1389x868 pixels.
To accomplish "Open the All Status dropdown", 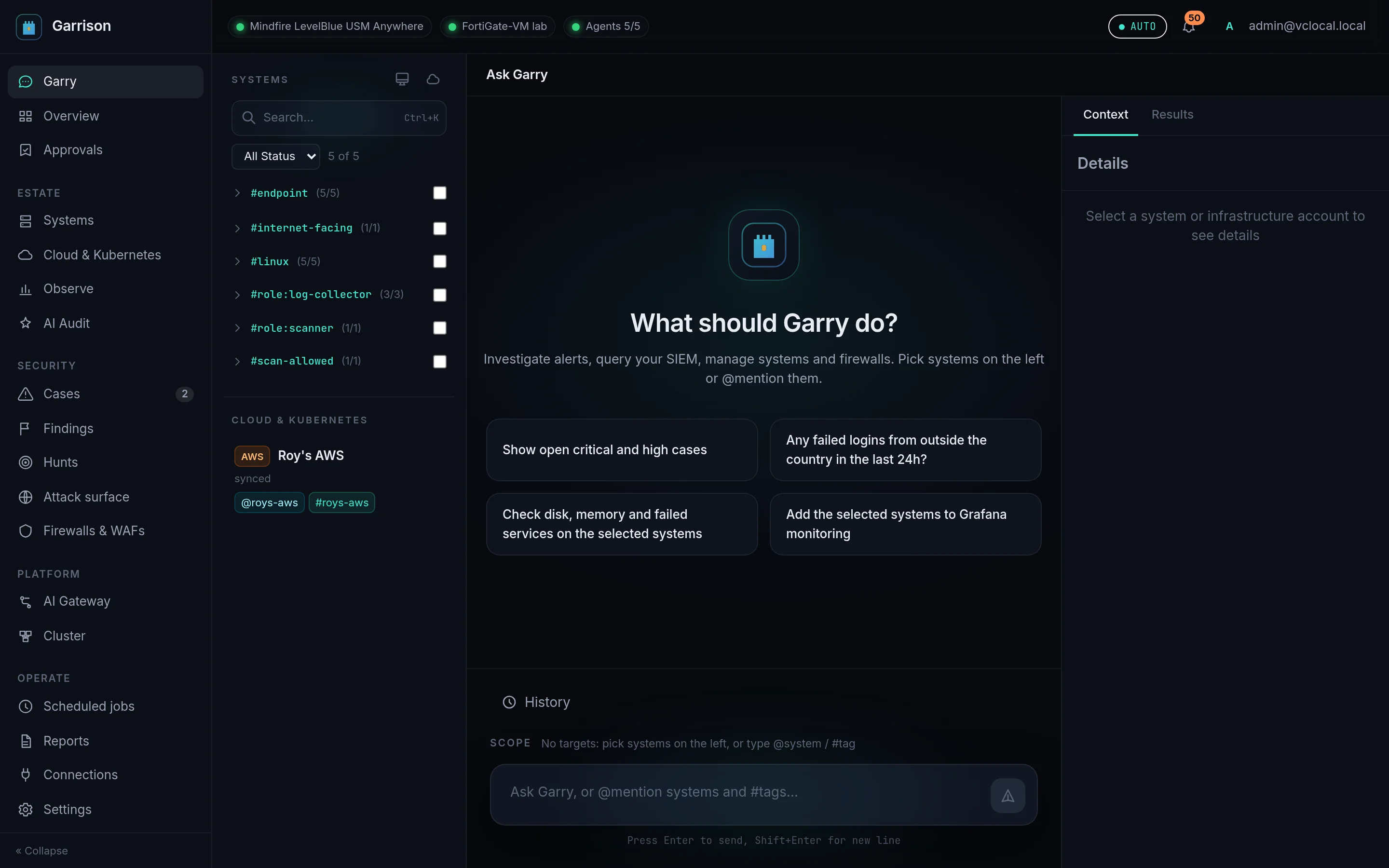I will click(x=275, y=156).
